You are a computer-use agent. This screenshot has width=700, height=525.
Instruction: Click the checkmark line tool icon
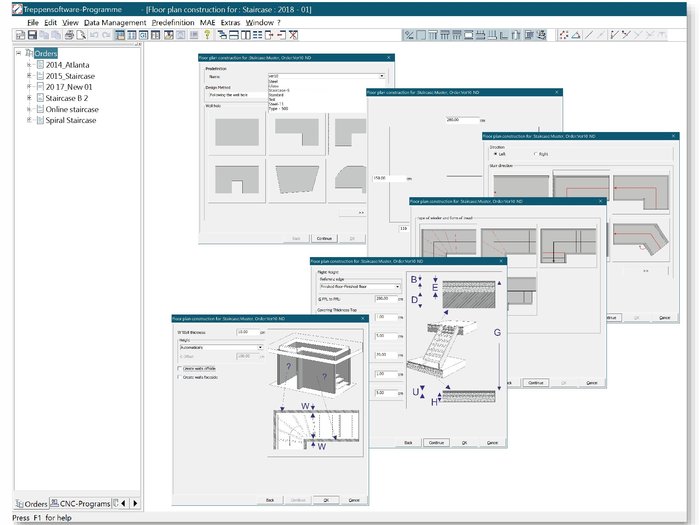point(614,35)
